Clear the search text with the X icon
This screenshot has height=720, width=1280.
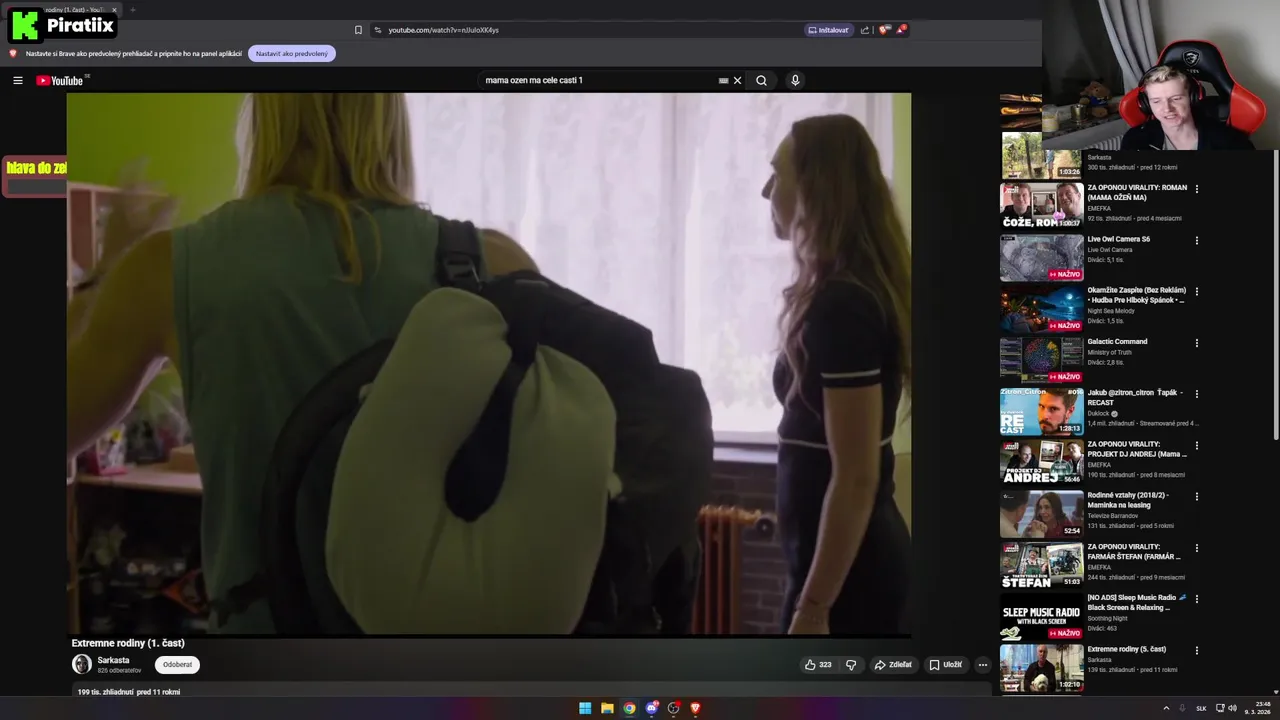737,80
